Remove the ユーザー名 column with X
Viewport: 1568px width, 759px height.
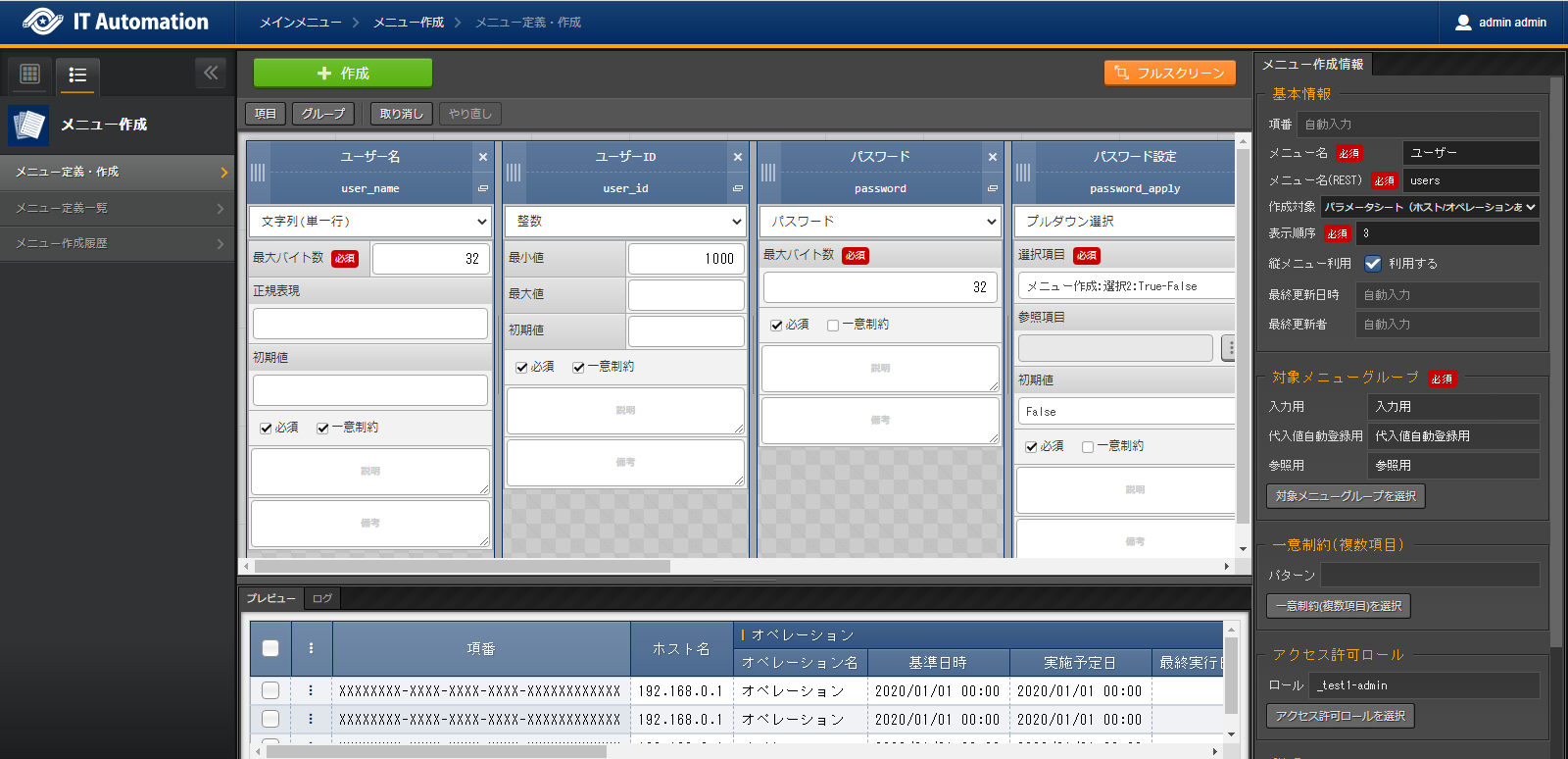tap(483, 157)
